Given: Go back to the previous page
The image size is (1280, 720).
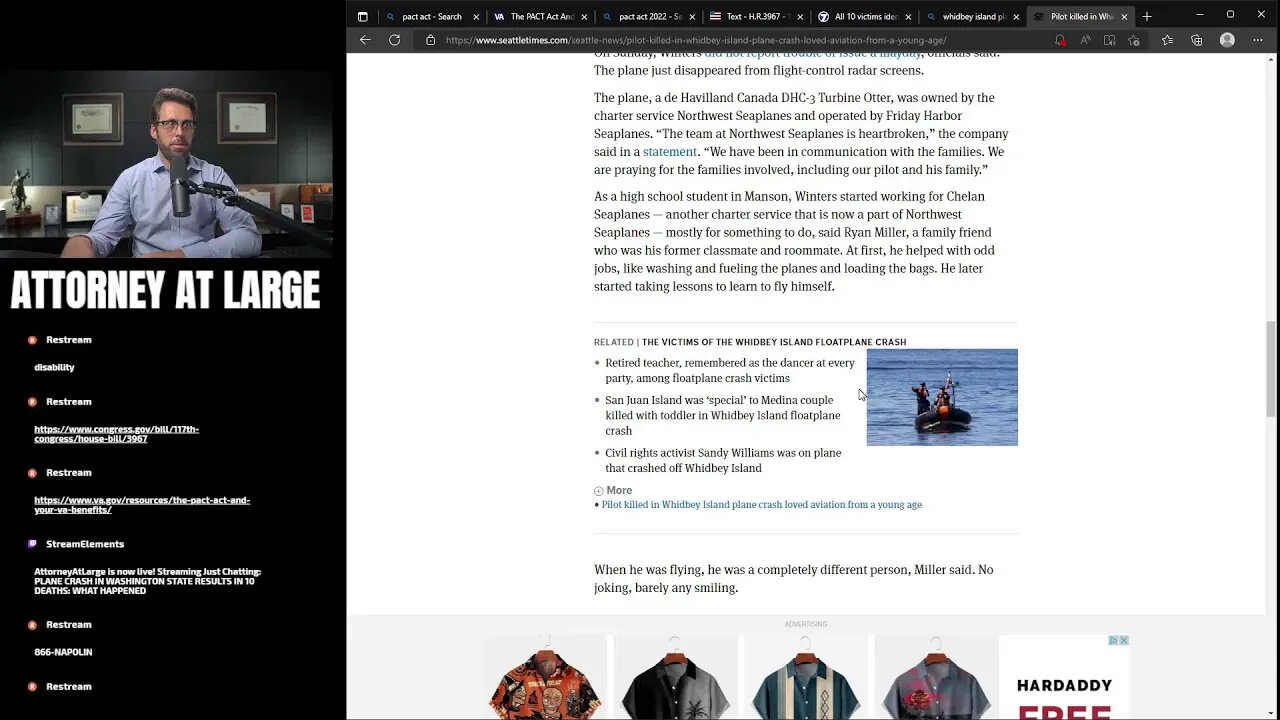Looking at the screenshot, I should pyautogui.click(x=365, y=40).
